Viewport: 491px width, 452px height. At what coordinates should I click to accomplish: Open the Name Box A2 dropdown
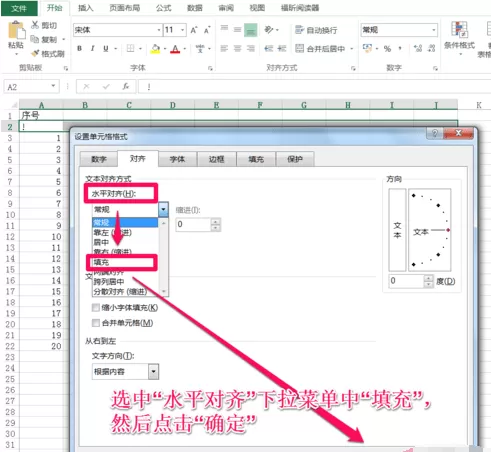(53, 86)
